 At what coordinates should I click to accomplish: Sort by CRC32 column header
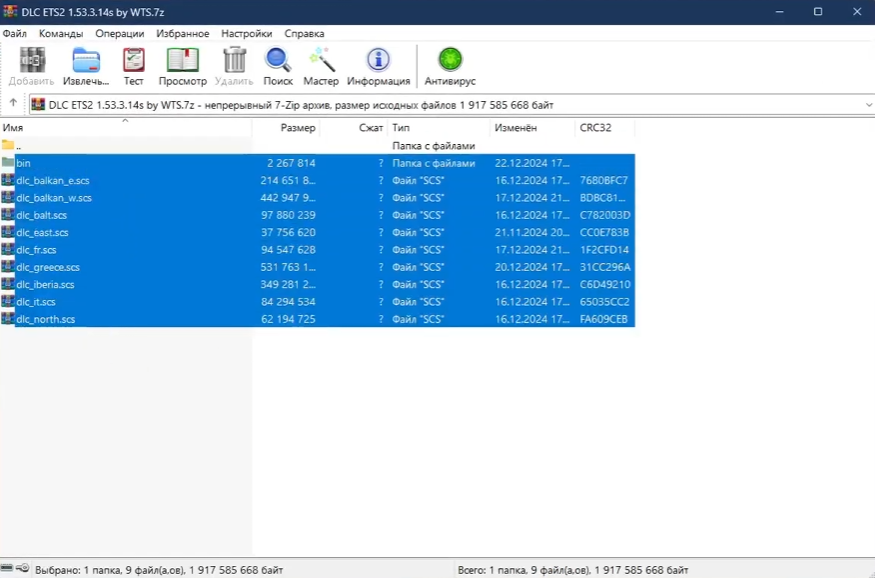tap(604, 128)
